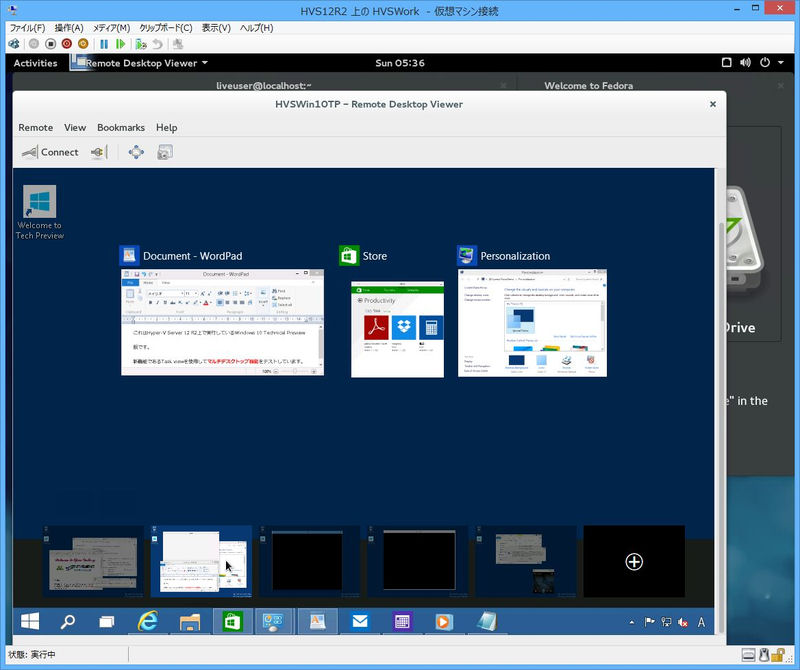Open the Remote menu

point(36,128)
